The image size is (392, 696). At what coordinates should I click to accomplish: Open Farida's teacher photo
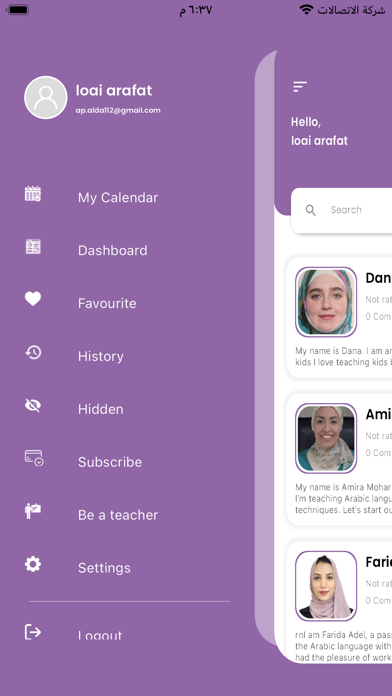pos(326,586)
